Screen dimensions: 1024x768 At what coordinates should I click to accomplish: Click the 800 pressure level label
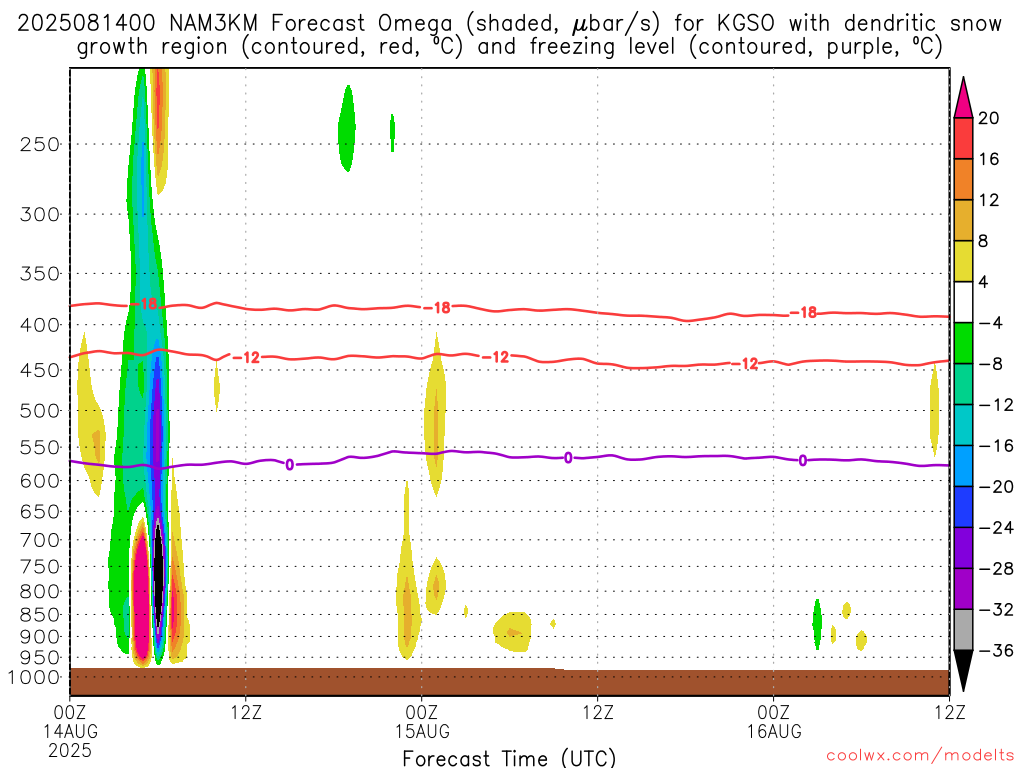click(x=40, y=592)
